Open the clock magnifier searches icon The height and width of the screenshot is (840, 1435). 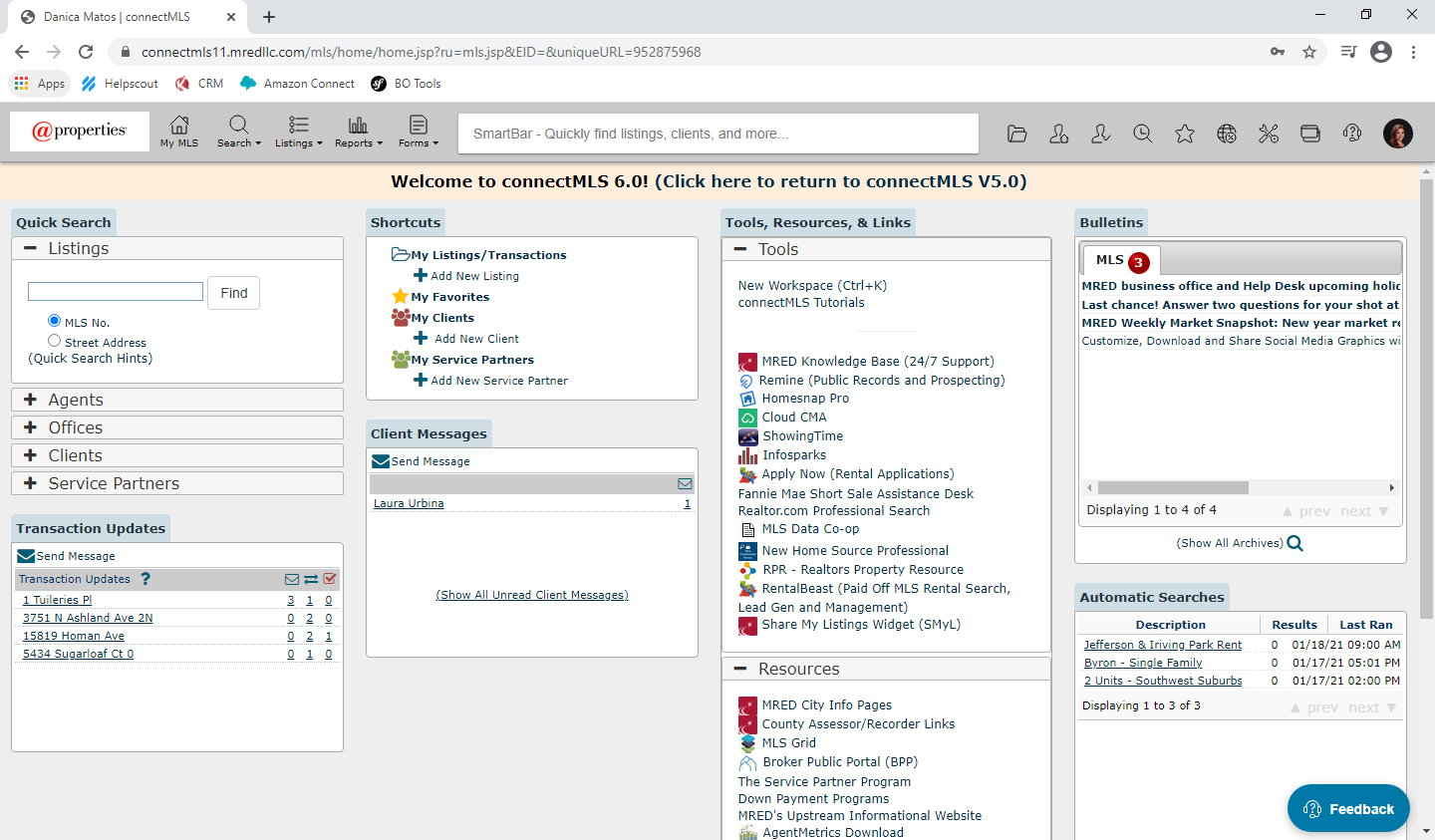coord(1142,134)
